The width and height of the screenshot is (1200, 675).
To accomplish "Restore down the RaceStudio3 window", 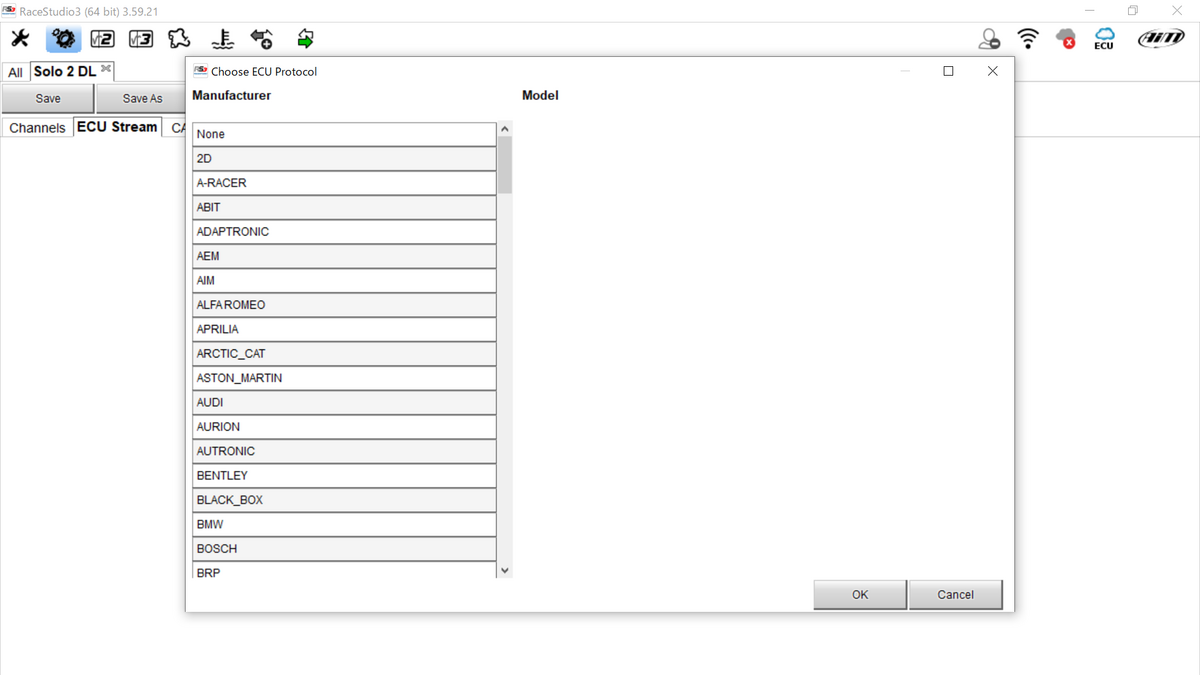I will click(1133, 11).
